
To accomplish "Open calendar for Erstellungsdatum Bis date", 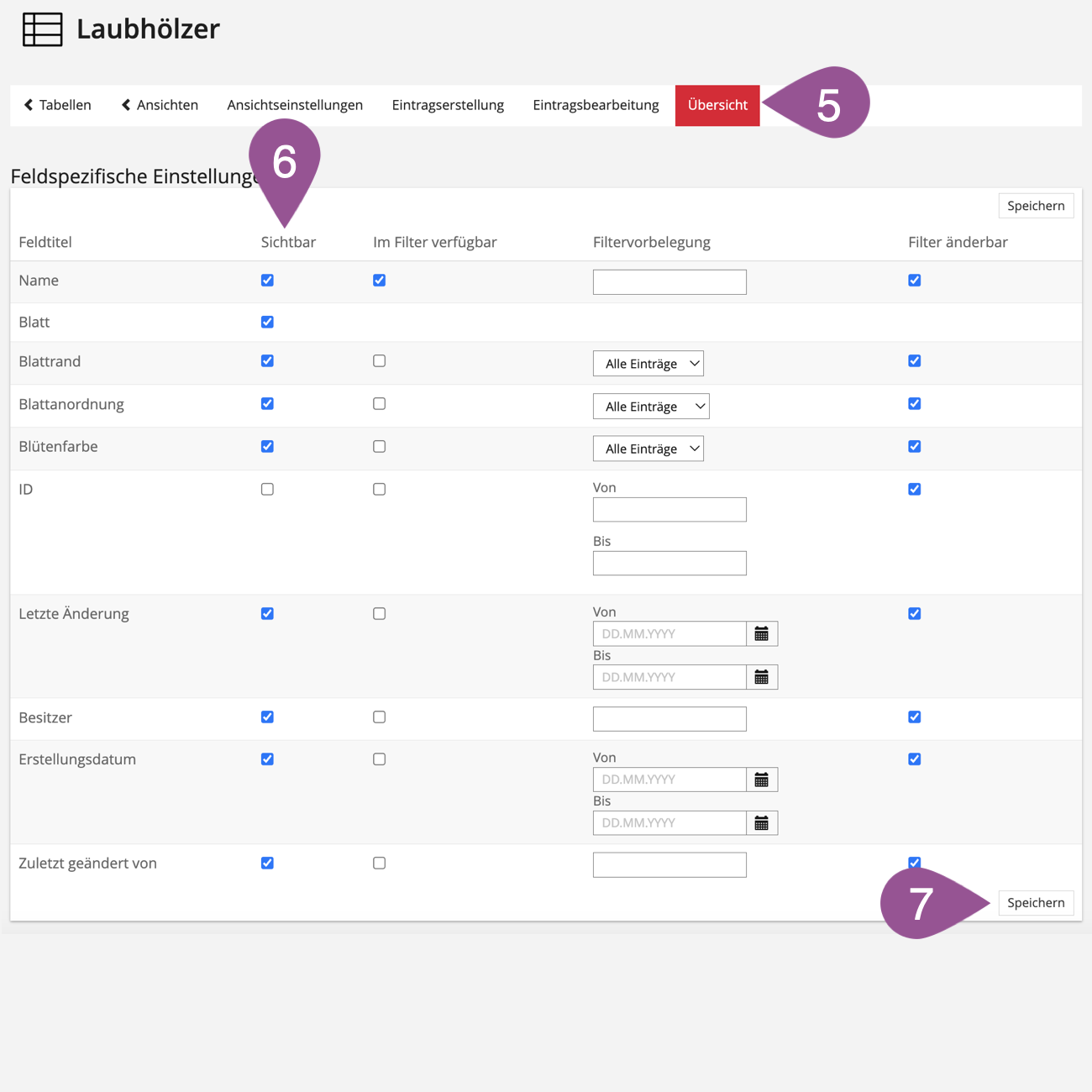I will tap(761, 823).
